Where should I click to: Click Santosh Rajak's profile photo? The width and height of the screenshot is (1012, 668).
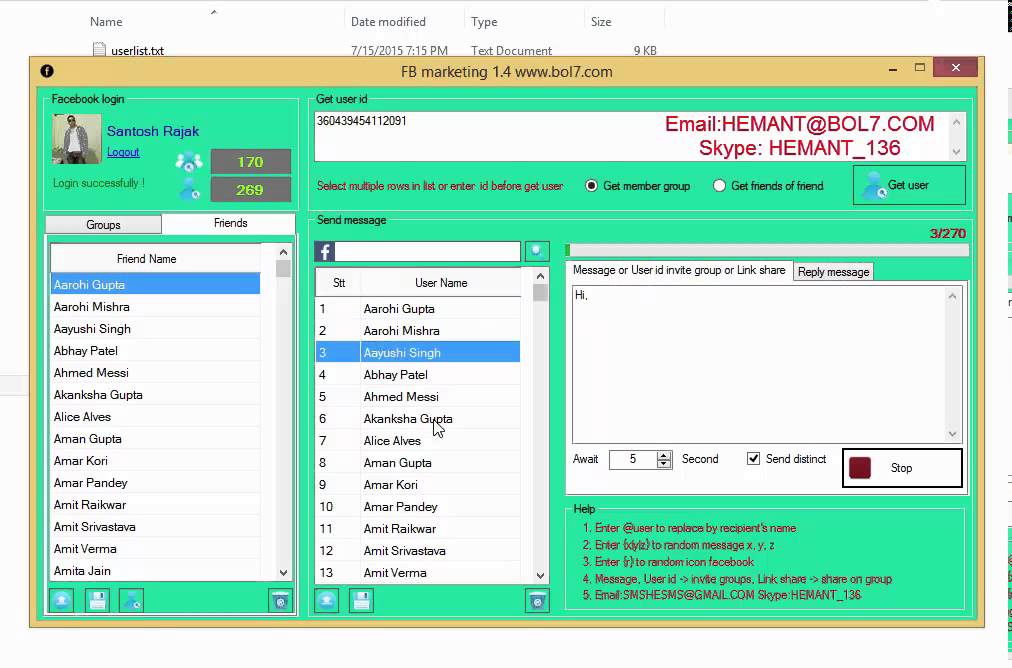point(77,139)
